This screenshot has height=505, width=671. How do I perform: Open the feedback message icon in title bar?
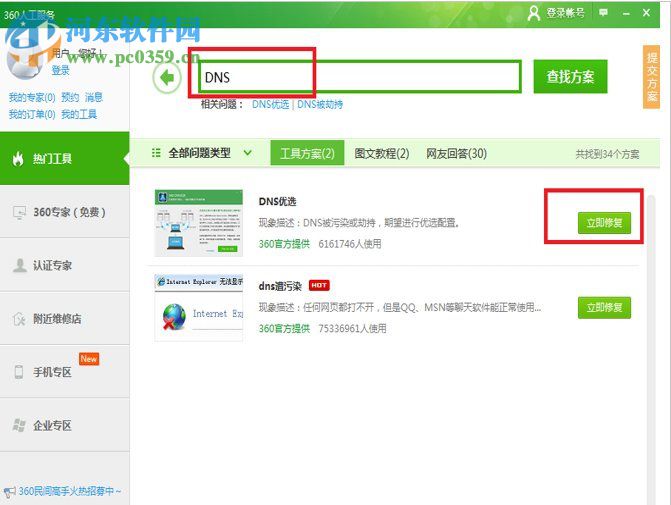(x=603, y=13)
